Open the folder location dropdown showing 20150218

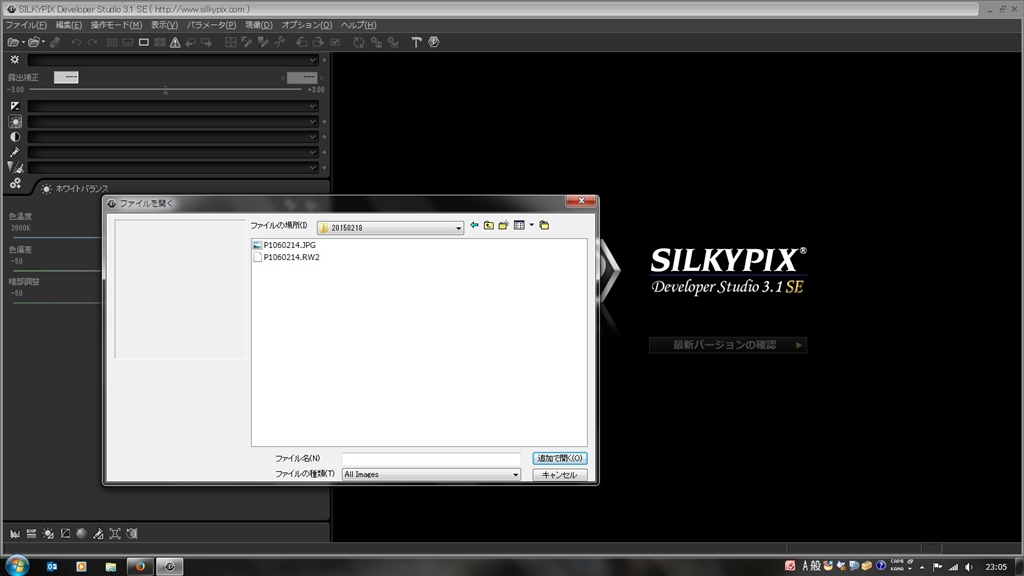pos(390,227)
